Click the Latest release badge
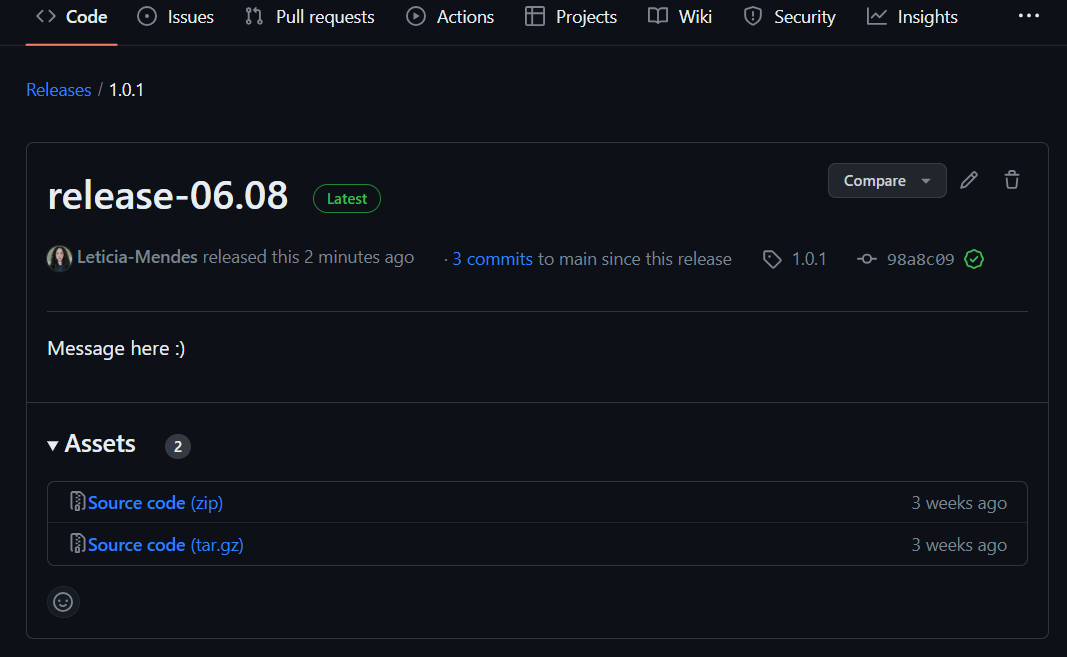Viewport: 1067px width, 657px height. (347, 198)
